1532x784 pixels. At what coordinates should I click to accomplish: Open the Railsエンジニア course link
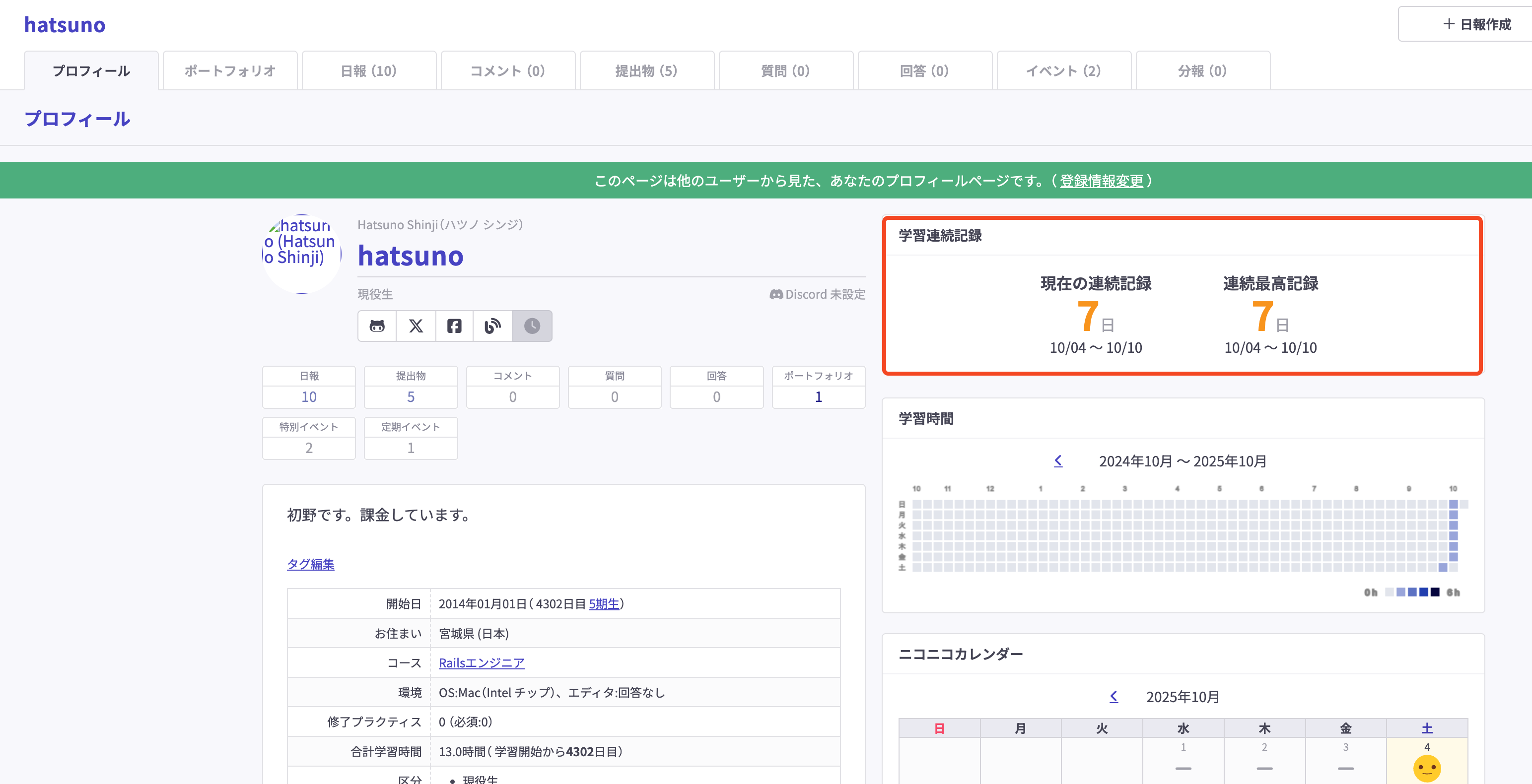(x=481, y=663)
